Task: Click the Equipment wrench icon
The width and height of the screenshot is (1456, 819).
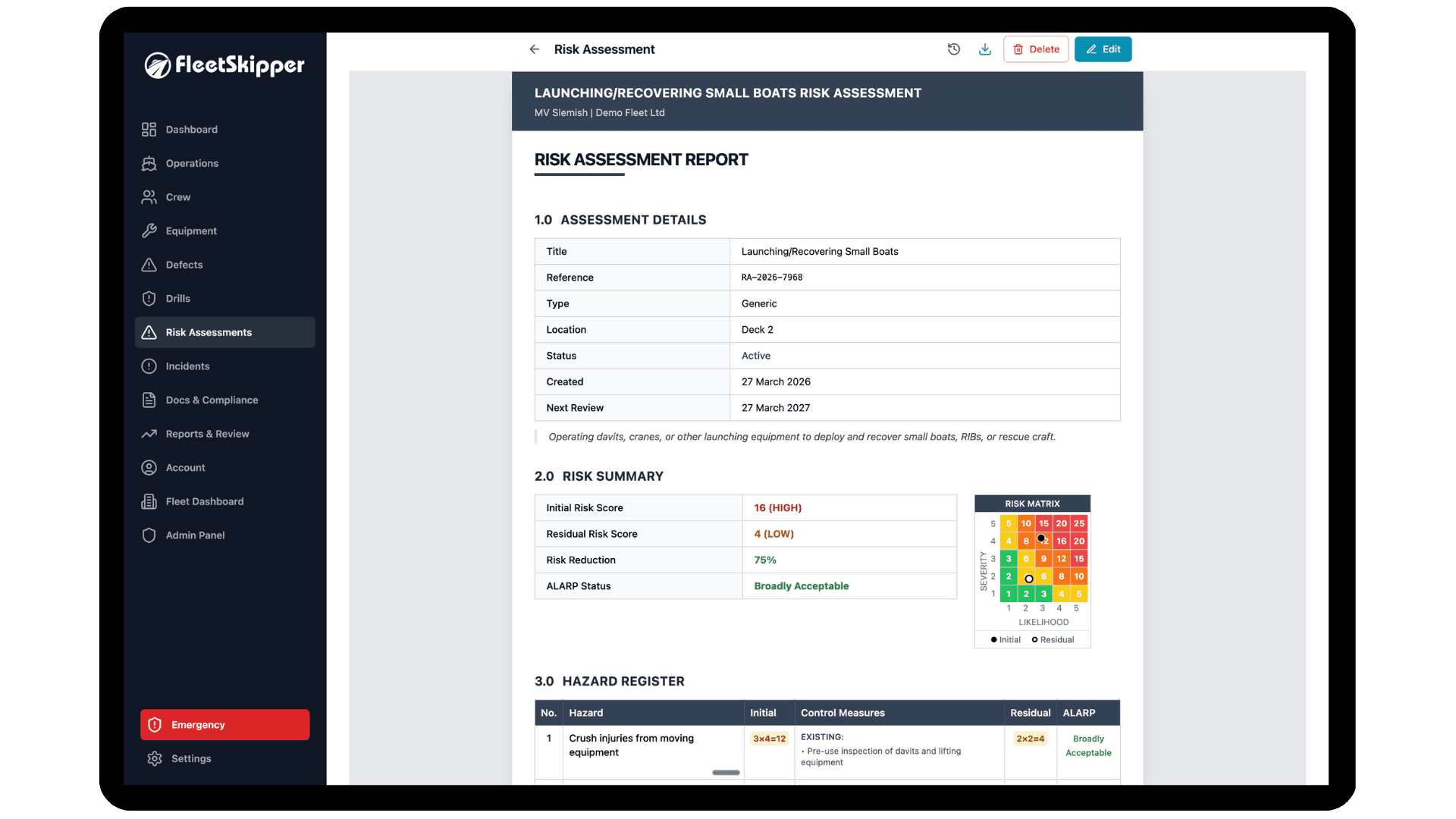Action: 149,231
